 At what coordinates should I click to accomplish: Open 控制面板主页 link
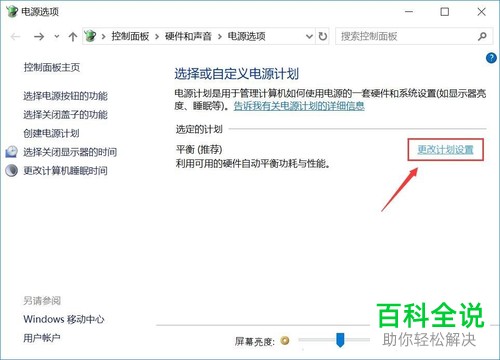(52, 67)
